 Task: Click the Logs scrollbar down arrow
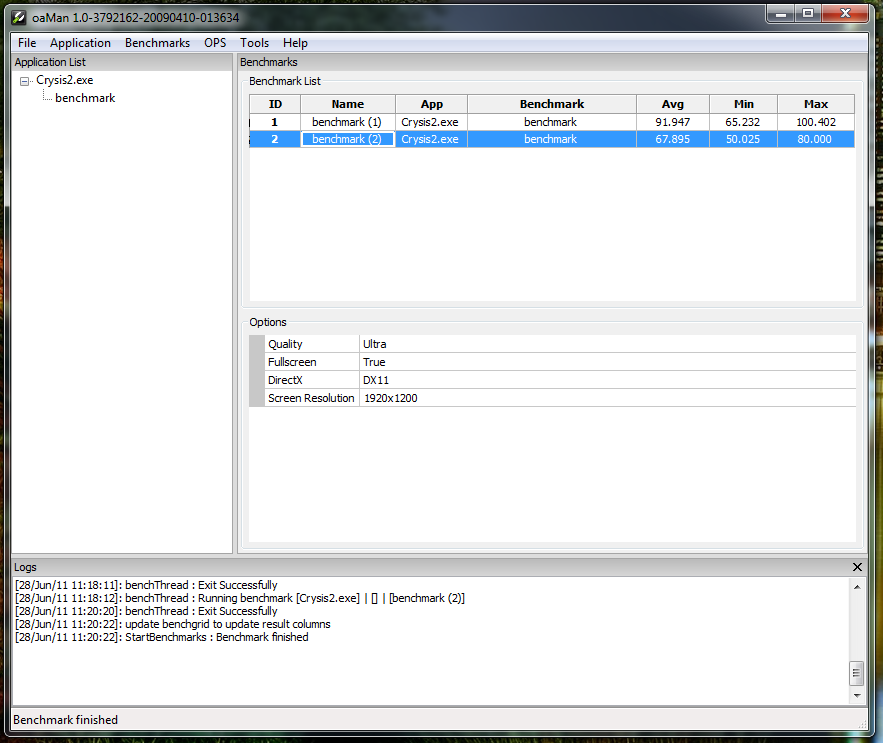click(856, 695)
